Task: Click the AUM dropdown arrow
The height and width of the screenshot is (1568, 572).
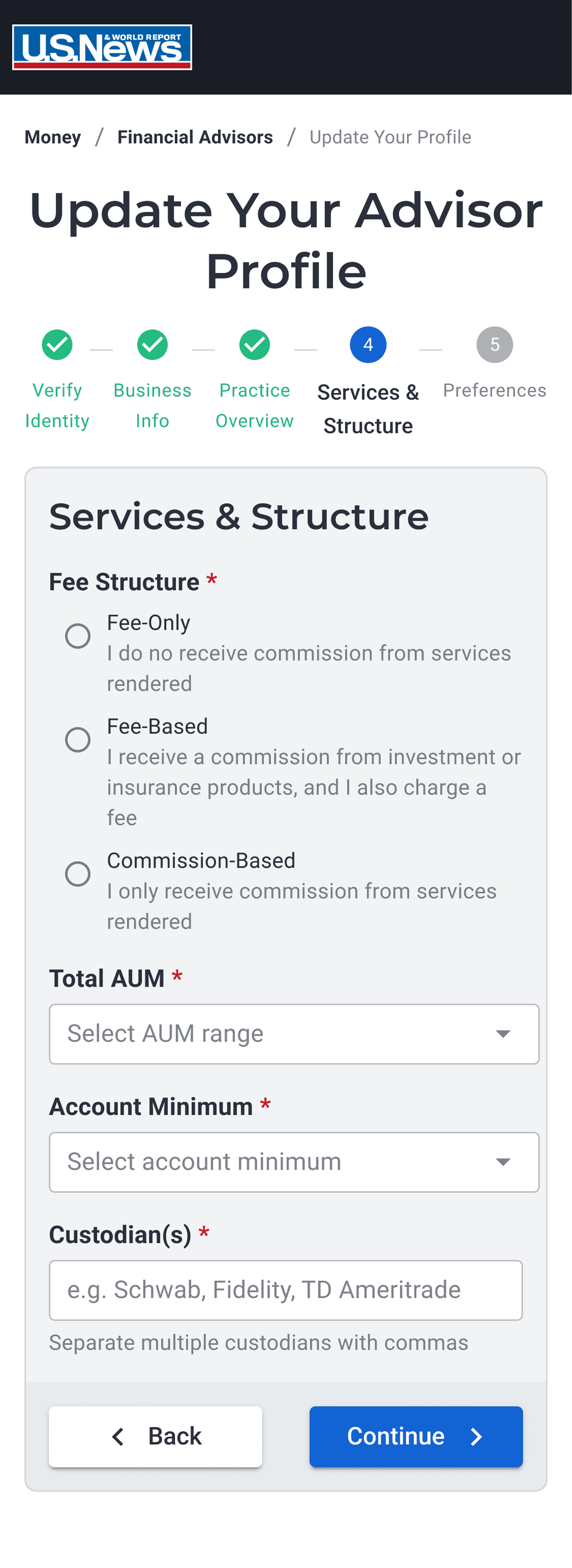Action: [x=503, y=1033]
